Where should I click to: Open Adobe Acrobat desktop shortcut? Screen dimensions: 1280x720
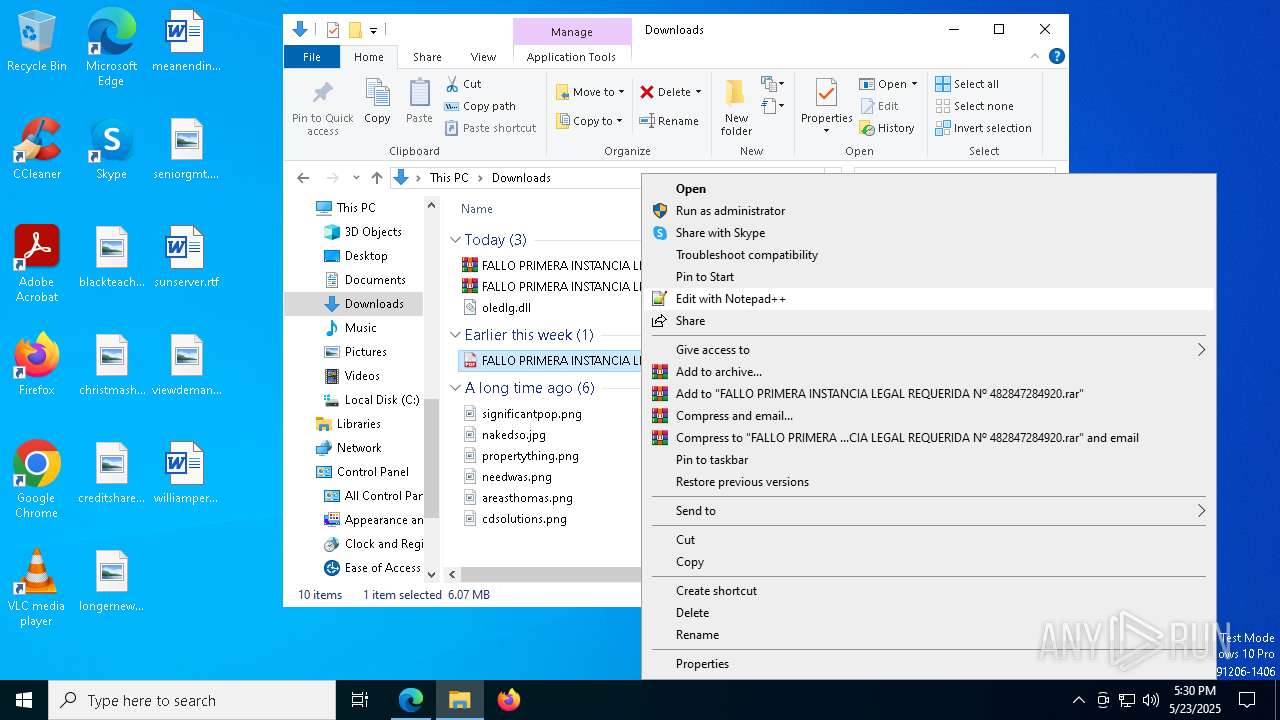(x=37, y=264)
